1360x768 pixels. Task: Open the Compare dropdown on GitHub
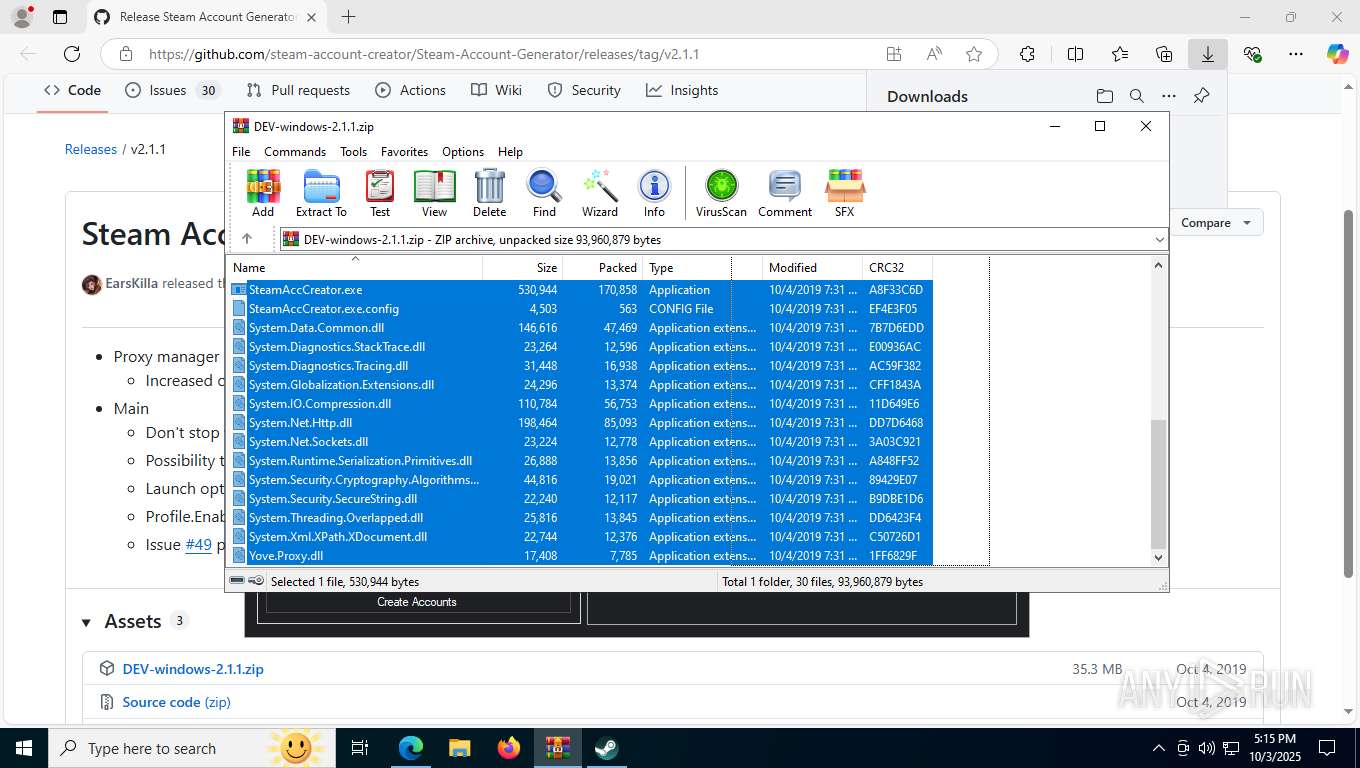pyautogui.click(x=1216, y=222)
